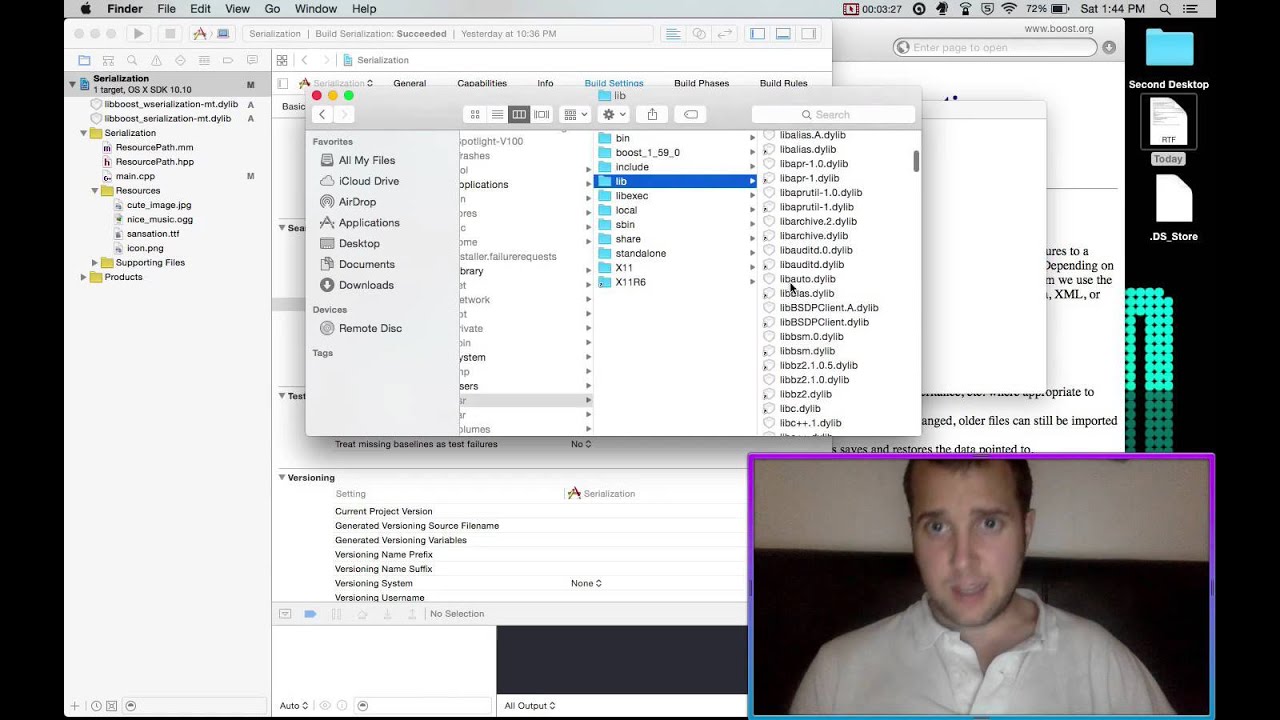Click the Xcode Run (play) button
Screen dimensions: 1280x720
pyautogui.click(x=139, y=33)
